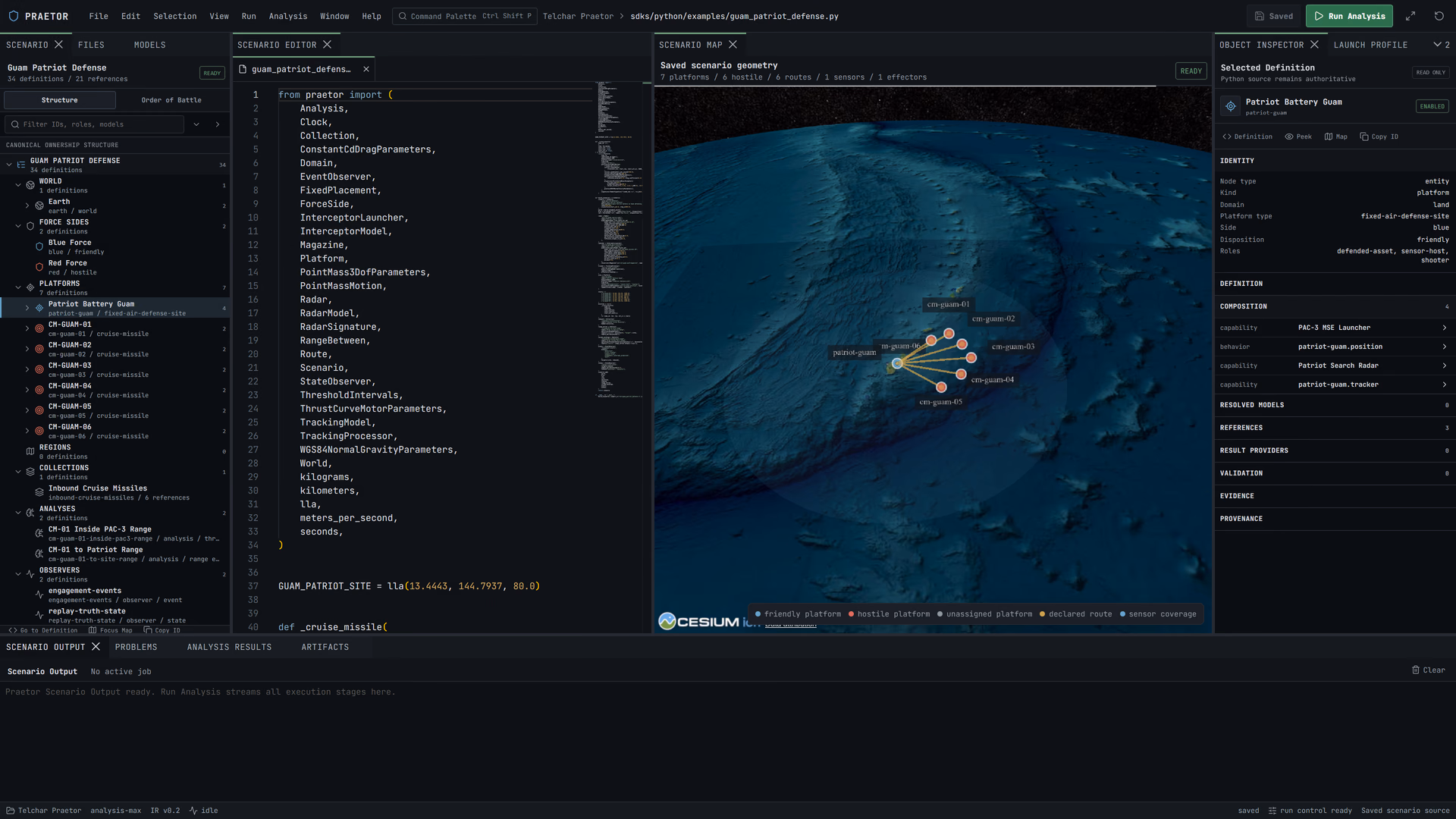Collapse the FORCE SIDES tree group
Viewport: 1456px width, 819px height.
[18, 226]
